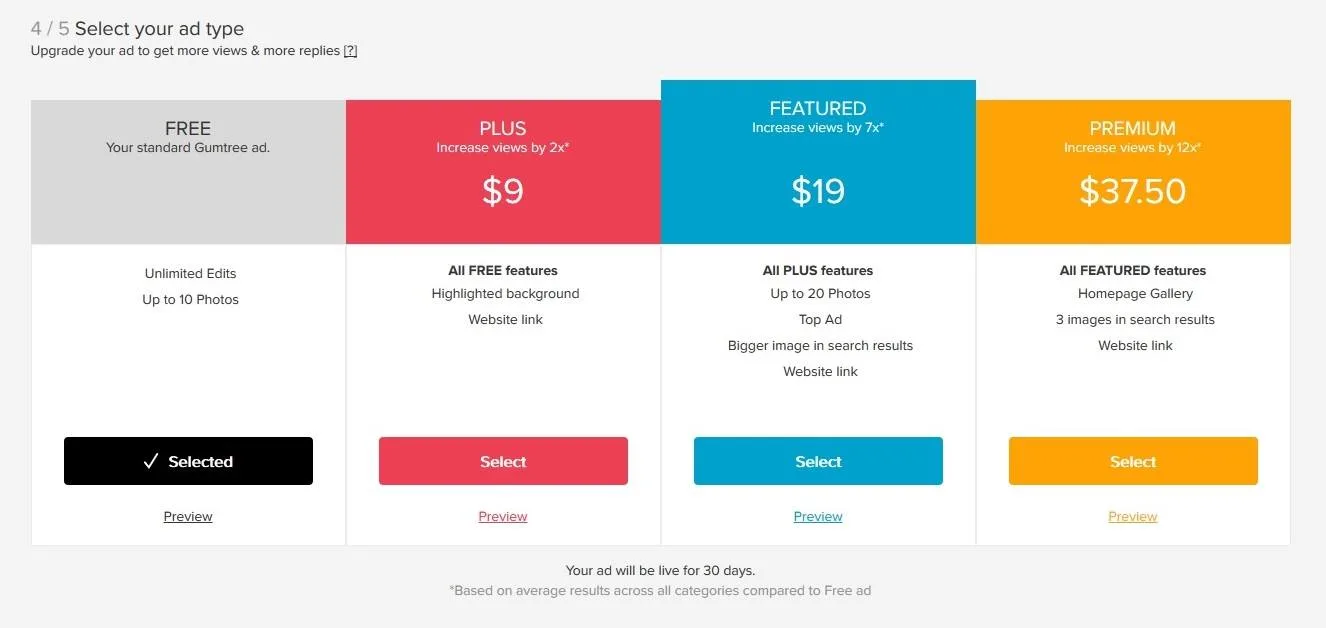Click the PREMIUM plan heading
The image size is (1326, 628).
pyautogui.click(x=1133, y=129)
